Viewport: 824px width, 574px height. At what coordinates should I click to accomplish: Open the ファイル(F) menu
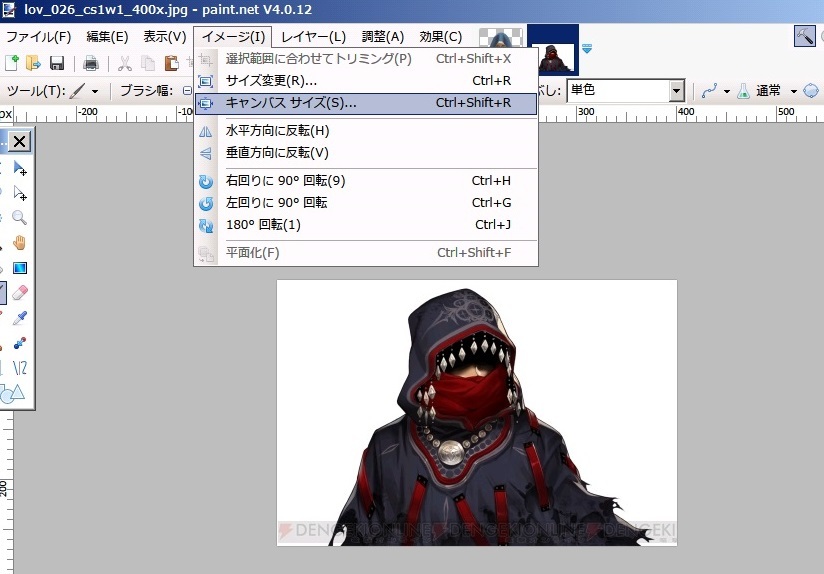(38, 37)
